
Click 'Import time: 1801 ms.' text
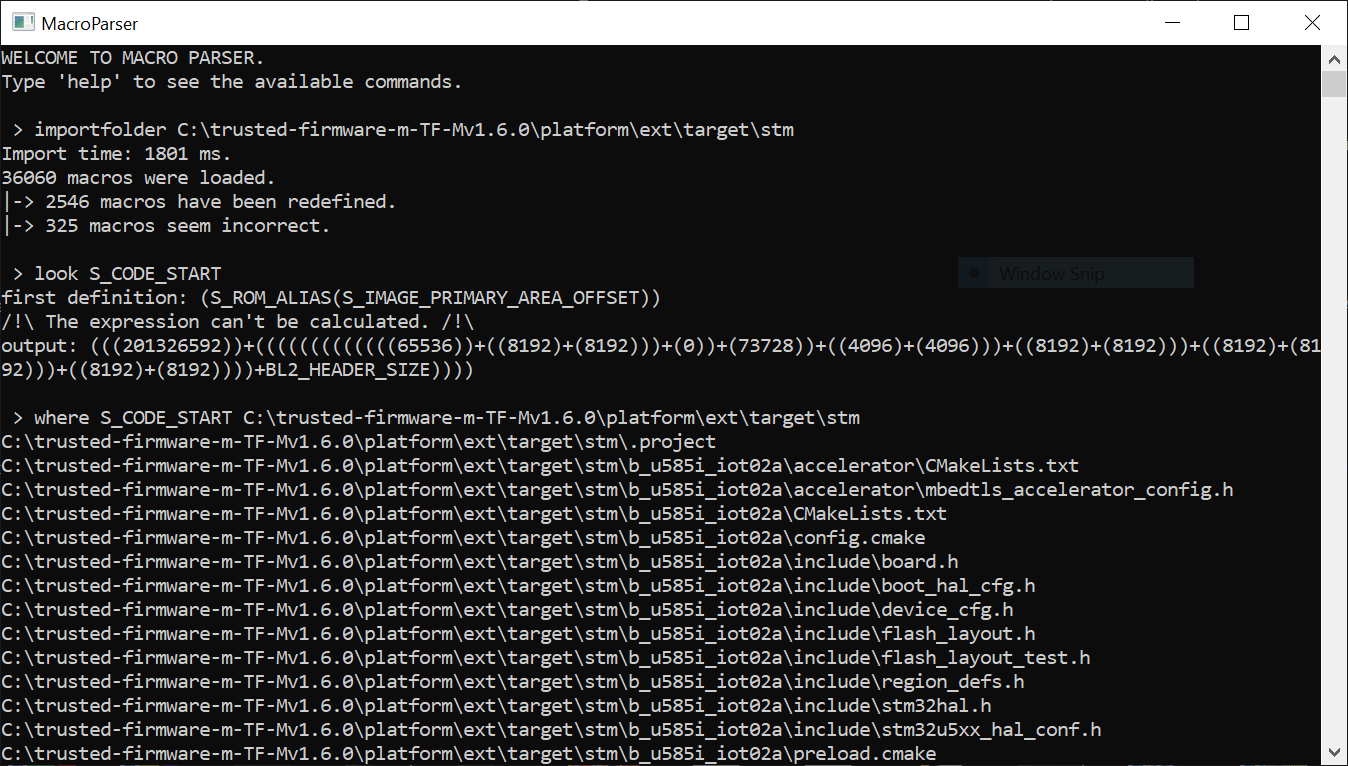(x=116, y=154)
